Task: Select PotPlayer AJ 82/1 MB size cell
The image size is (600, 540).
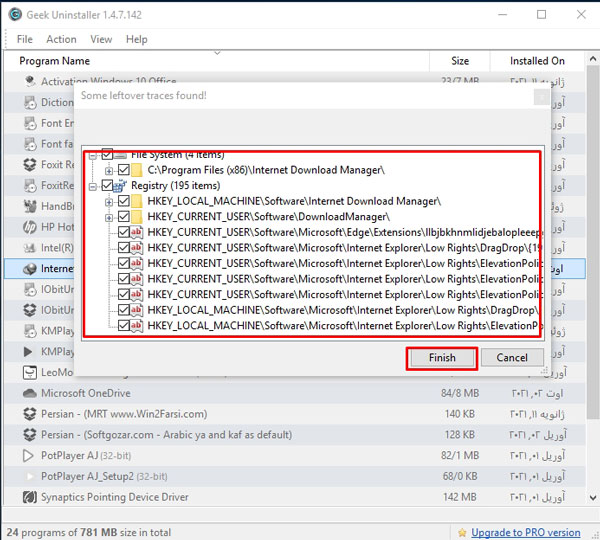Action: 460,455
